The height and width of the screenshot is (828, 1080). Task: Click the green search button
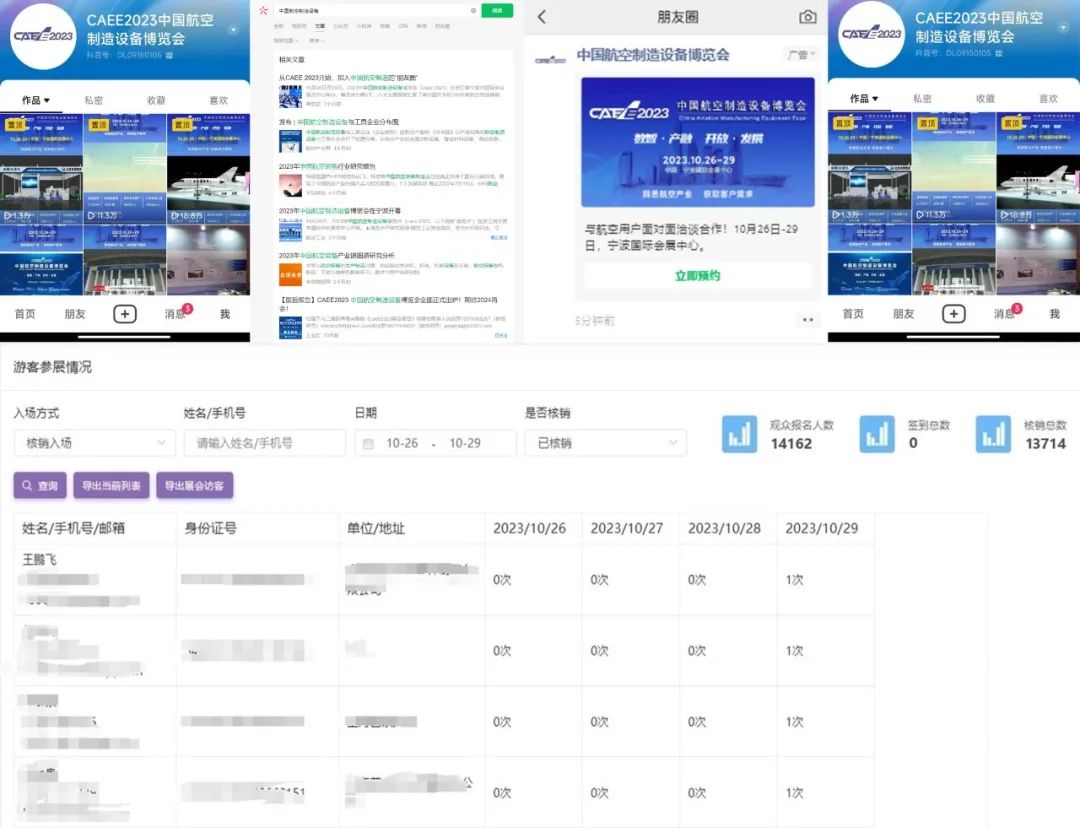click(x=497, y=10)
